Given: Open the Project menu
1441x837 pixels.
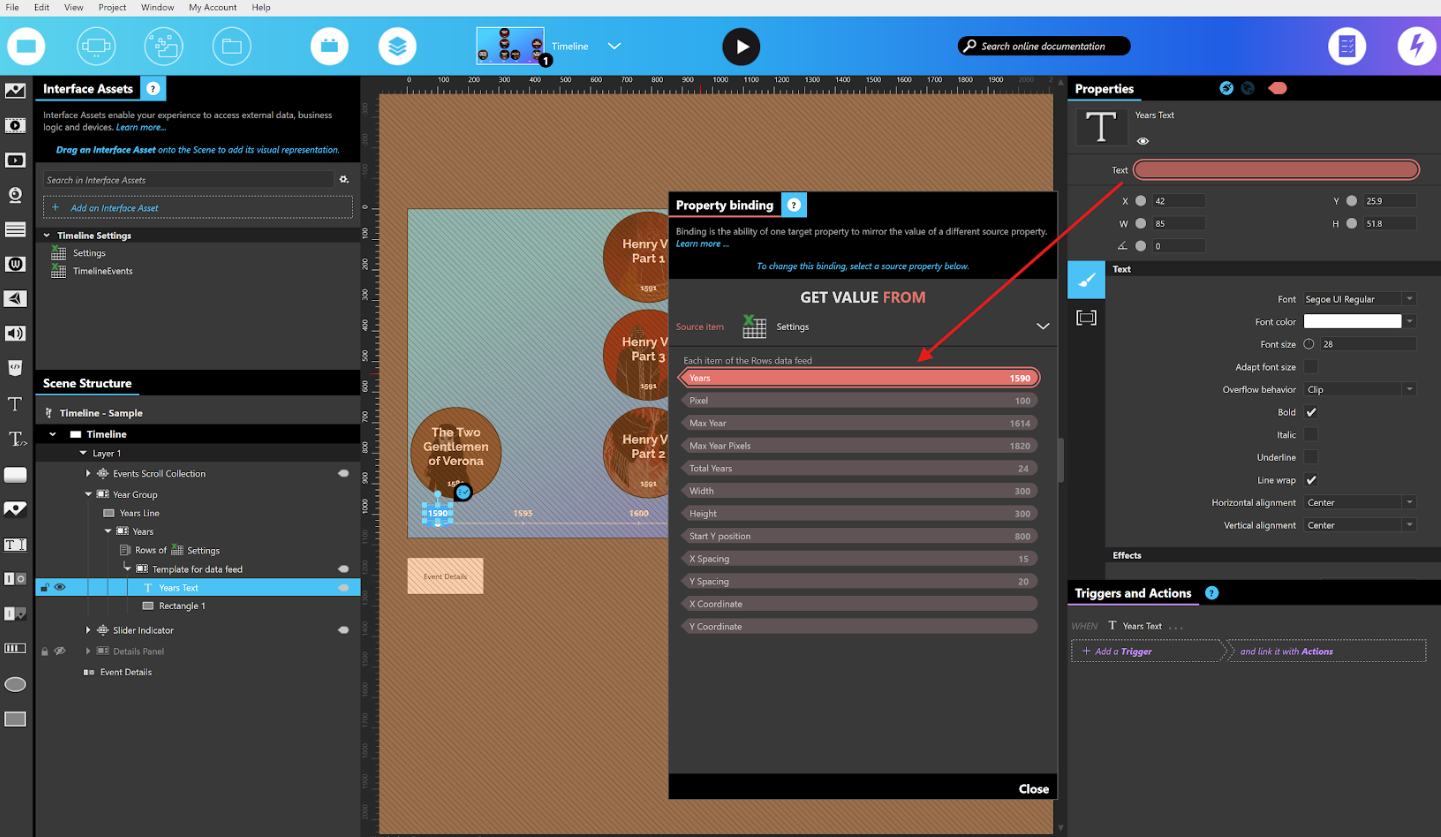Looking at the screenshot, I should click(112, 7).
